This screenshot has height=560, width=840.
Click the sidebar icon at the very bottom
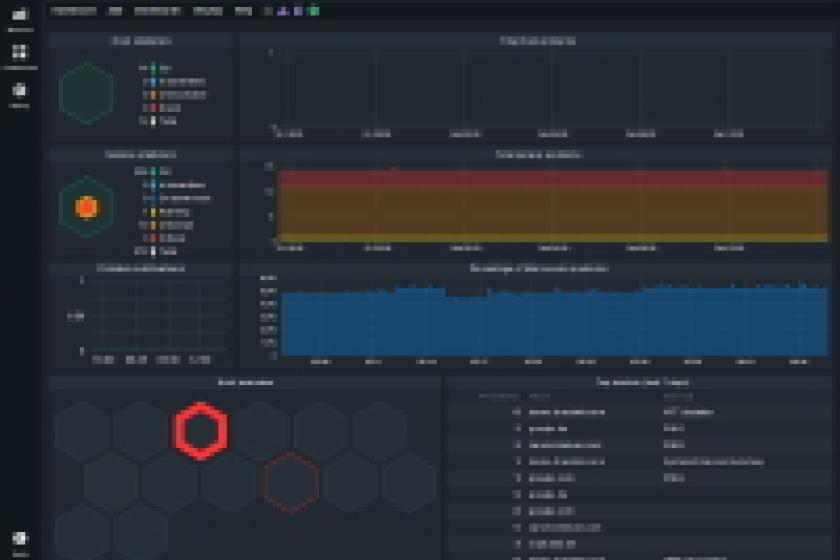click(20, 539)
